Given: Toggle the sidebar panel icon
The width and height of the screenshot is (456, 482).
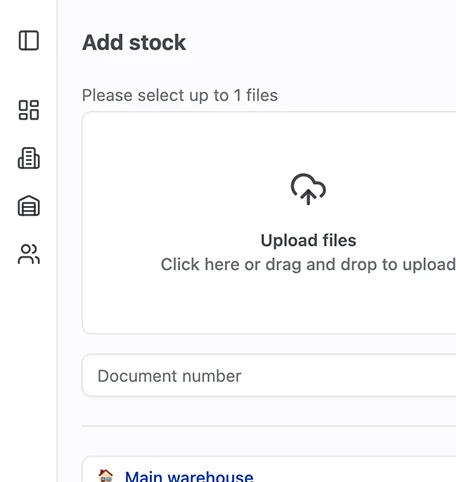Looking at the screenshot, I should tap(29, 40).
